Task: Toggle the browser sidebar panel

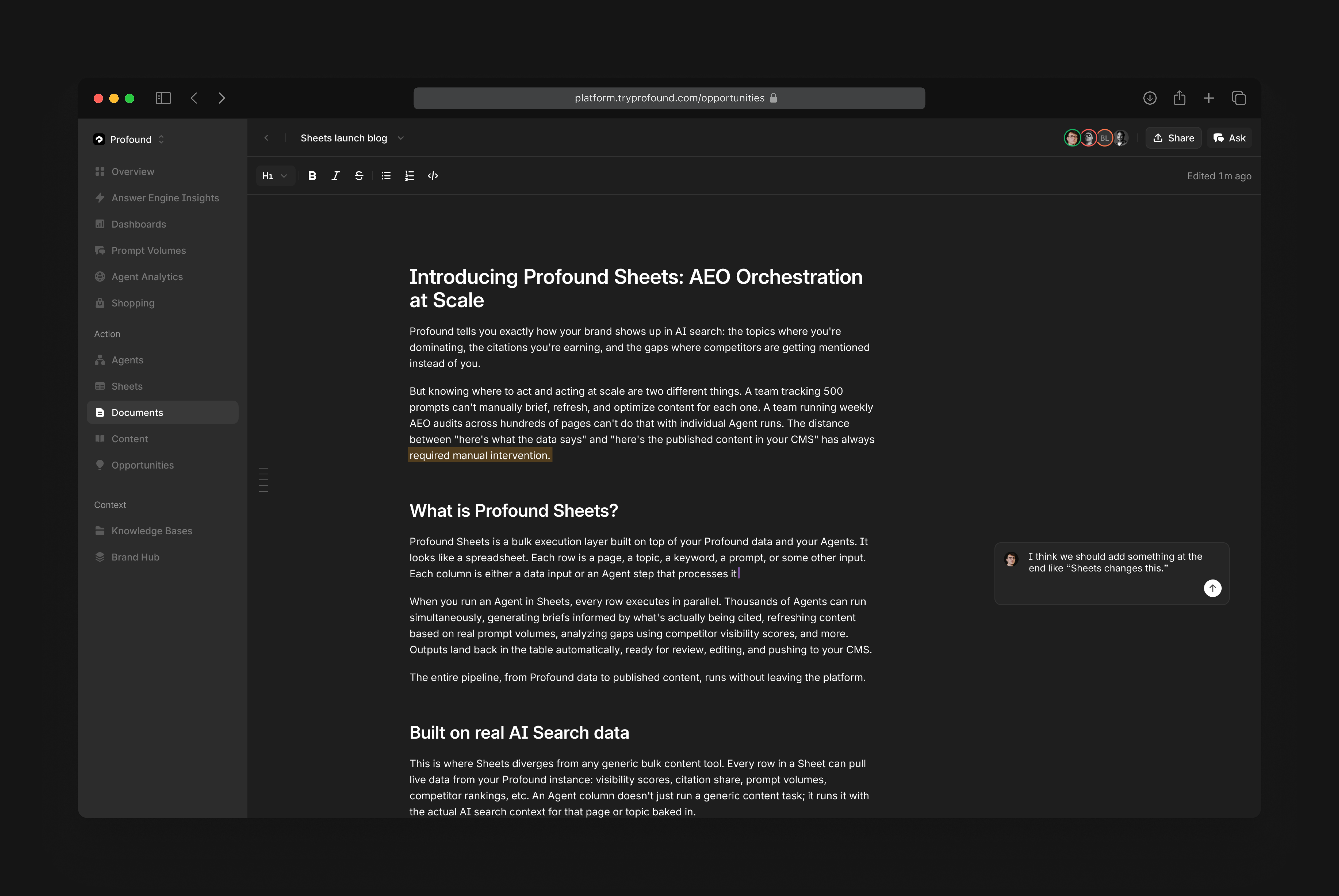Action: [163, 98]
